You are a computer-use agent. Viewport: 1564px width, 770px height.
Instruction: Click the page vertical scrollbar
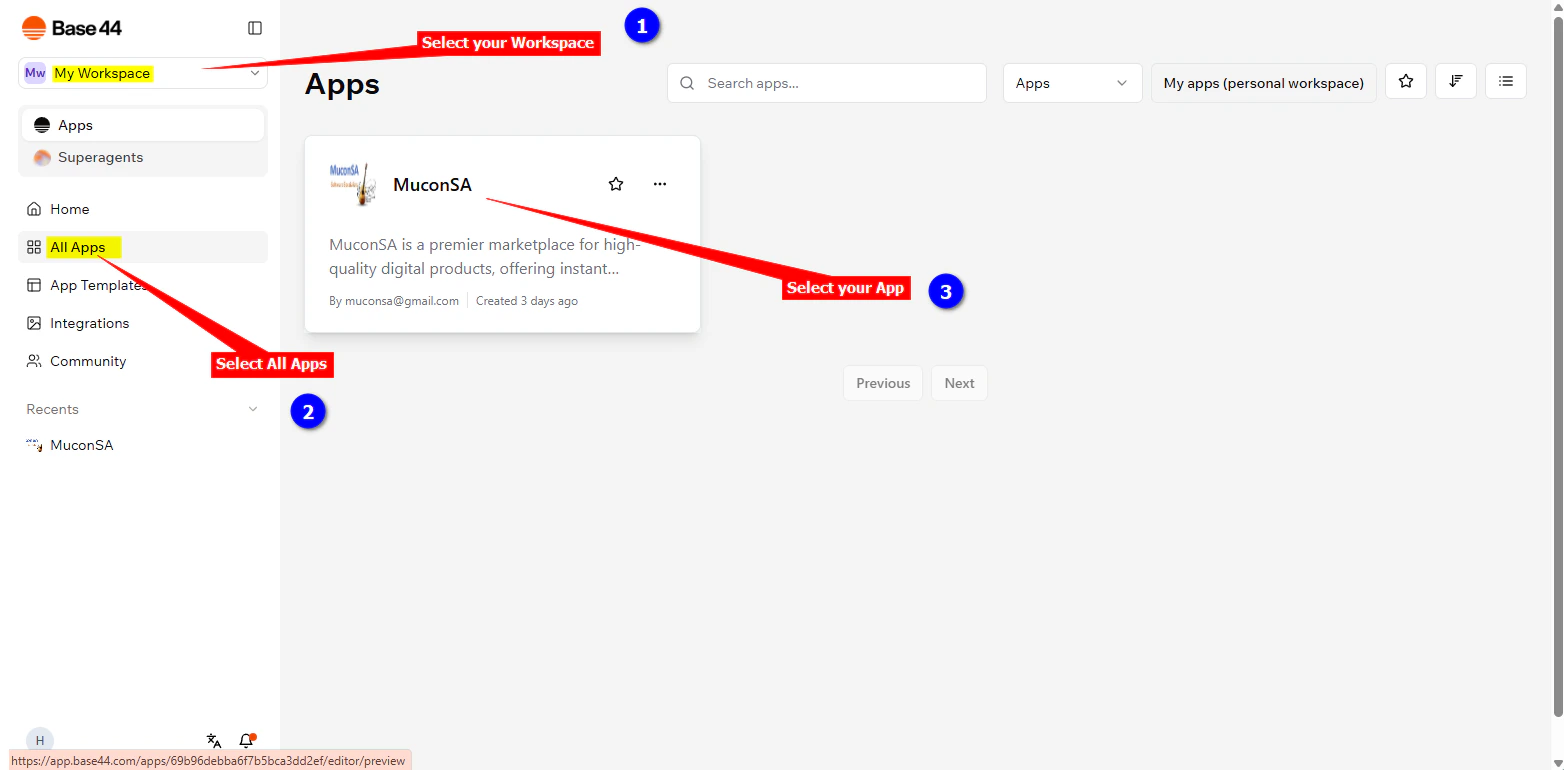(x=1557, y=366)
